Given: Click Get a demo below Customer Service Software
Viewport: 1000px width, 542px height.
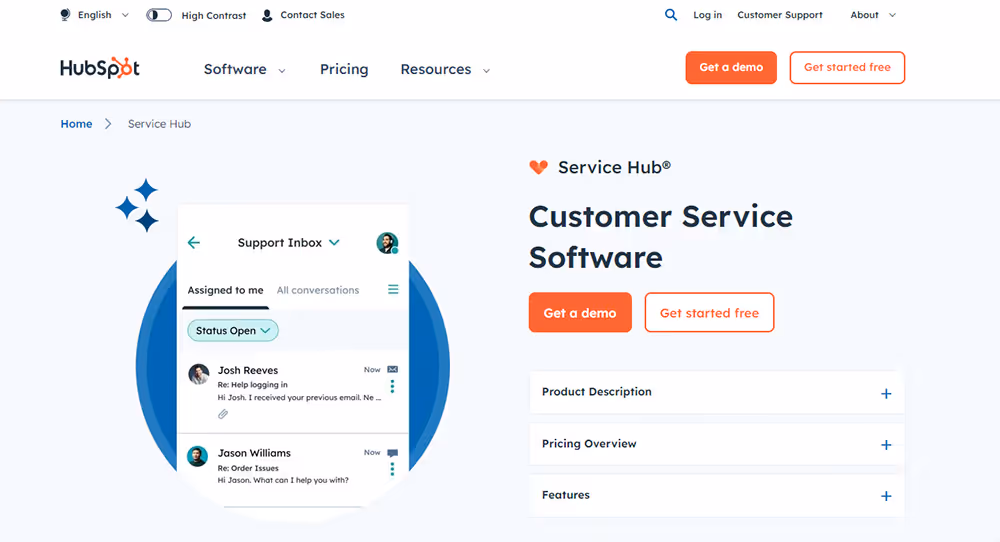Looking at the screenshot, I should pyautogui.click(x=580, y=312).
